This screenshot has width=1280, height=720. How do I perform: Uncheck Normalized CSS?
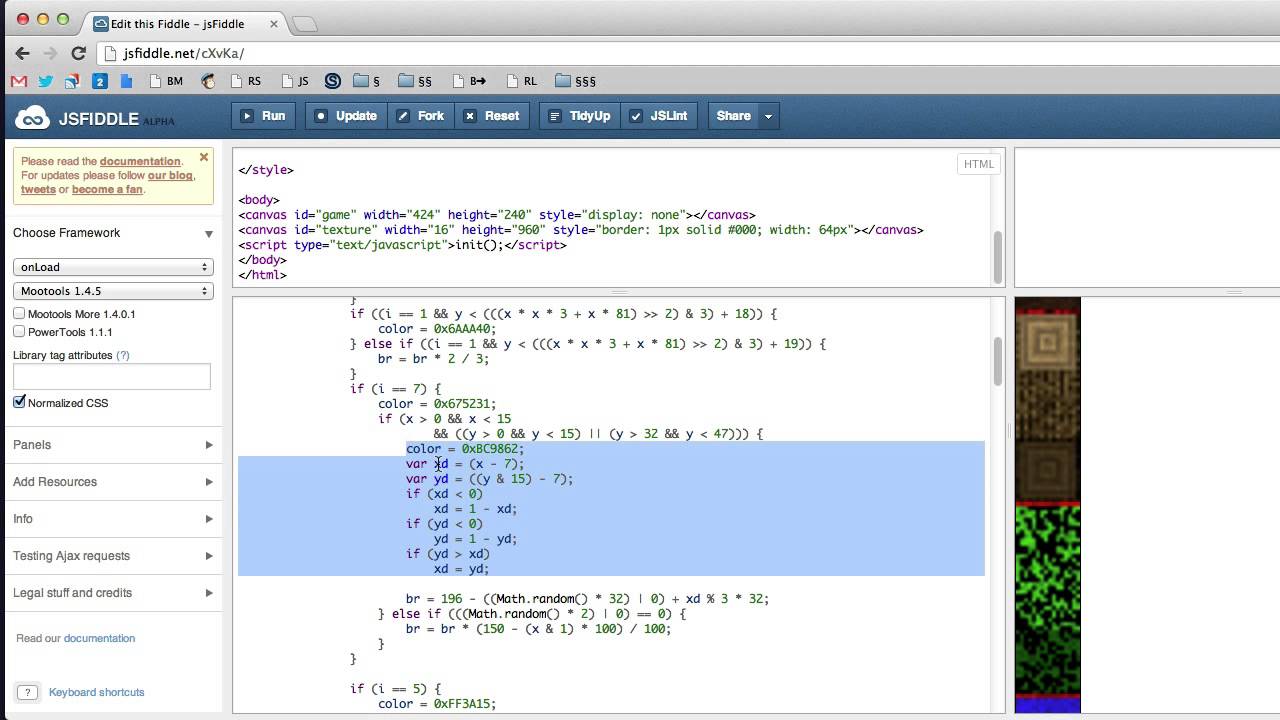(x=19, y=402)
